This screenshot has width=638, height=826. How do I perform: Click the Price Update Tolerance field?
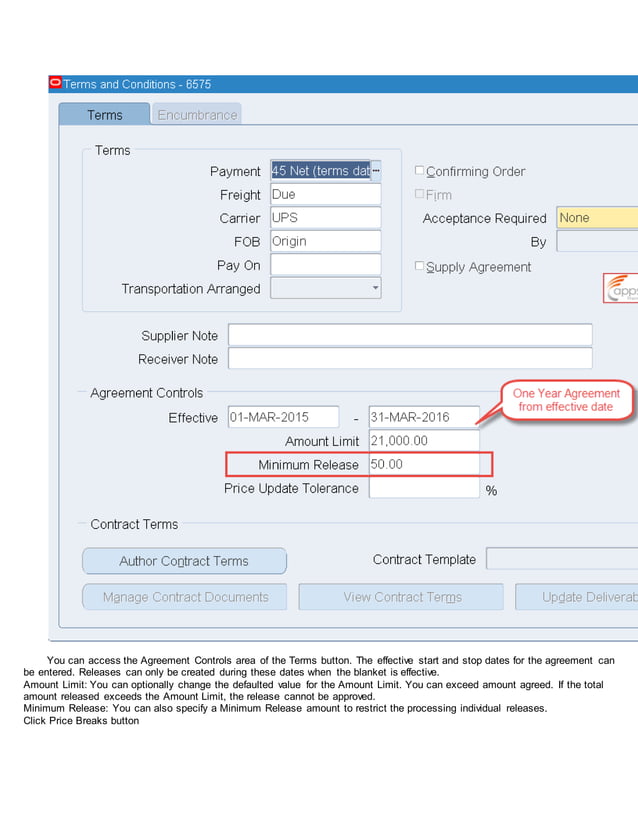pyautogui.click(x=424, y=488)
